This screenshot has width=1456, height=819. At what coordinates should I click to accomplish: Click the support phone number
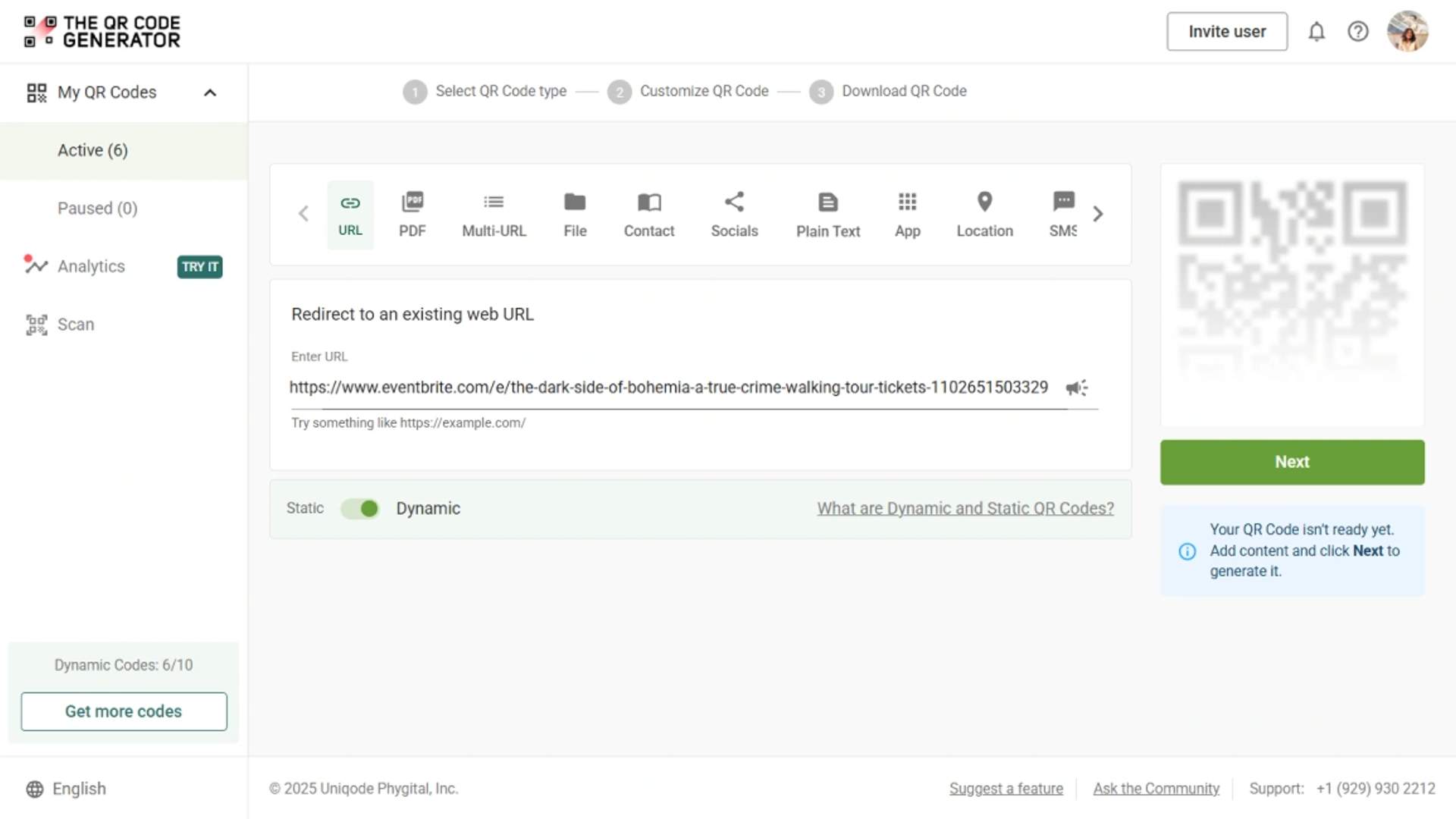tap(1376, 789)
